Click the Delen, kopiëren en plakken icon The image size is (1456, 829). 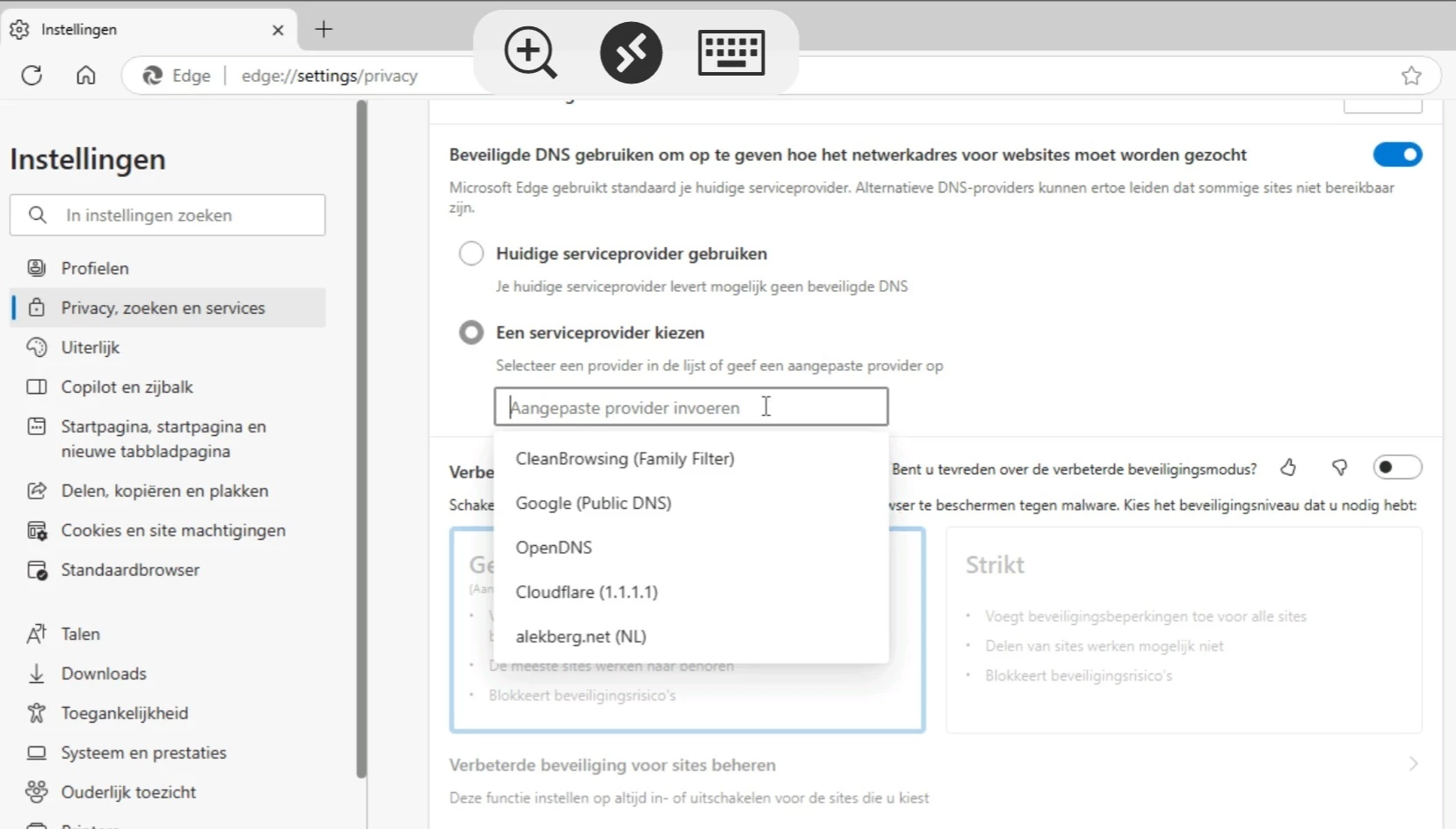coord(36,491)
